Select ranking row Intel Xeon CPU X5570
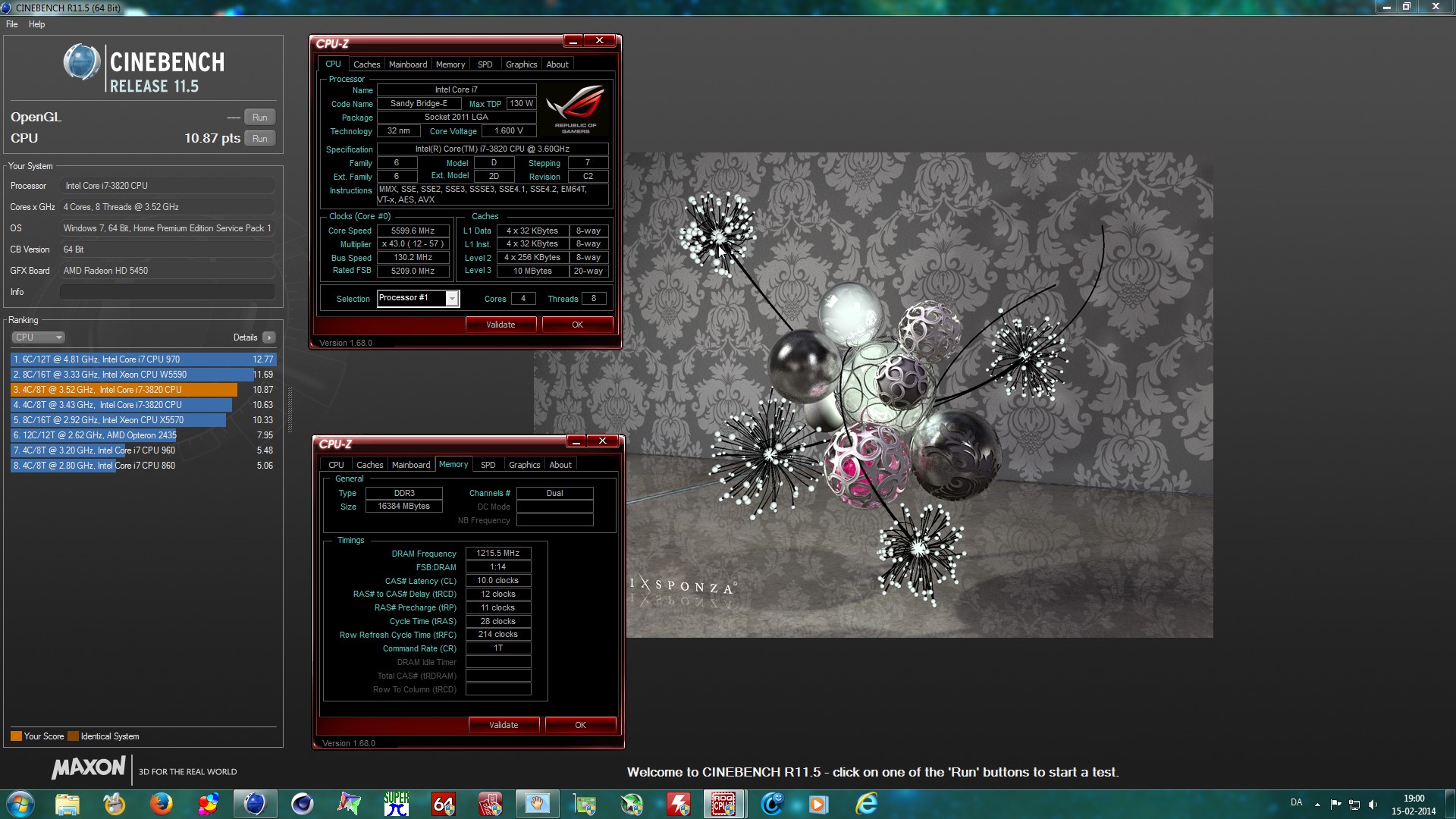The height and width of the screenshot is (819, 1456). click(143, 420)
